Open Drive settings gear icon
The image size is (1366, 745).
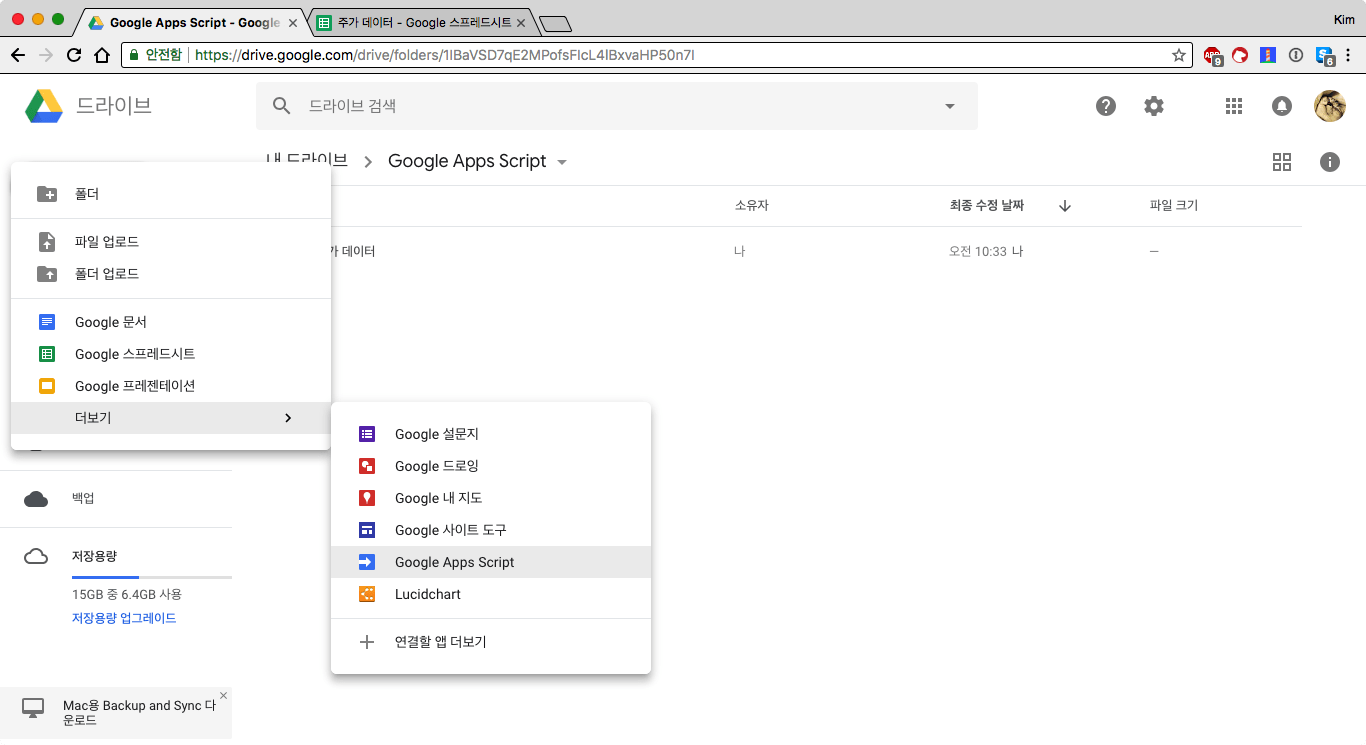click(x=1154, y=106)
